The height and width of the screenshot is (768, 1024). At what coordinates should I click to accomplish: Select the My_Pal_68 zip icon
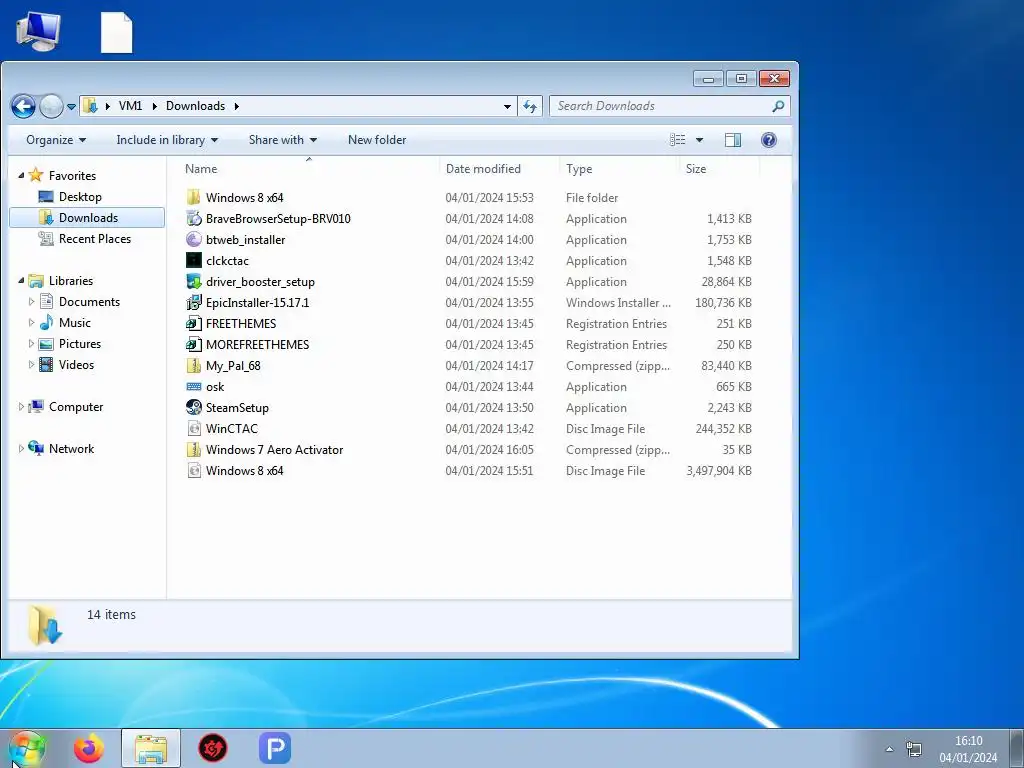193,366
